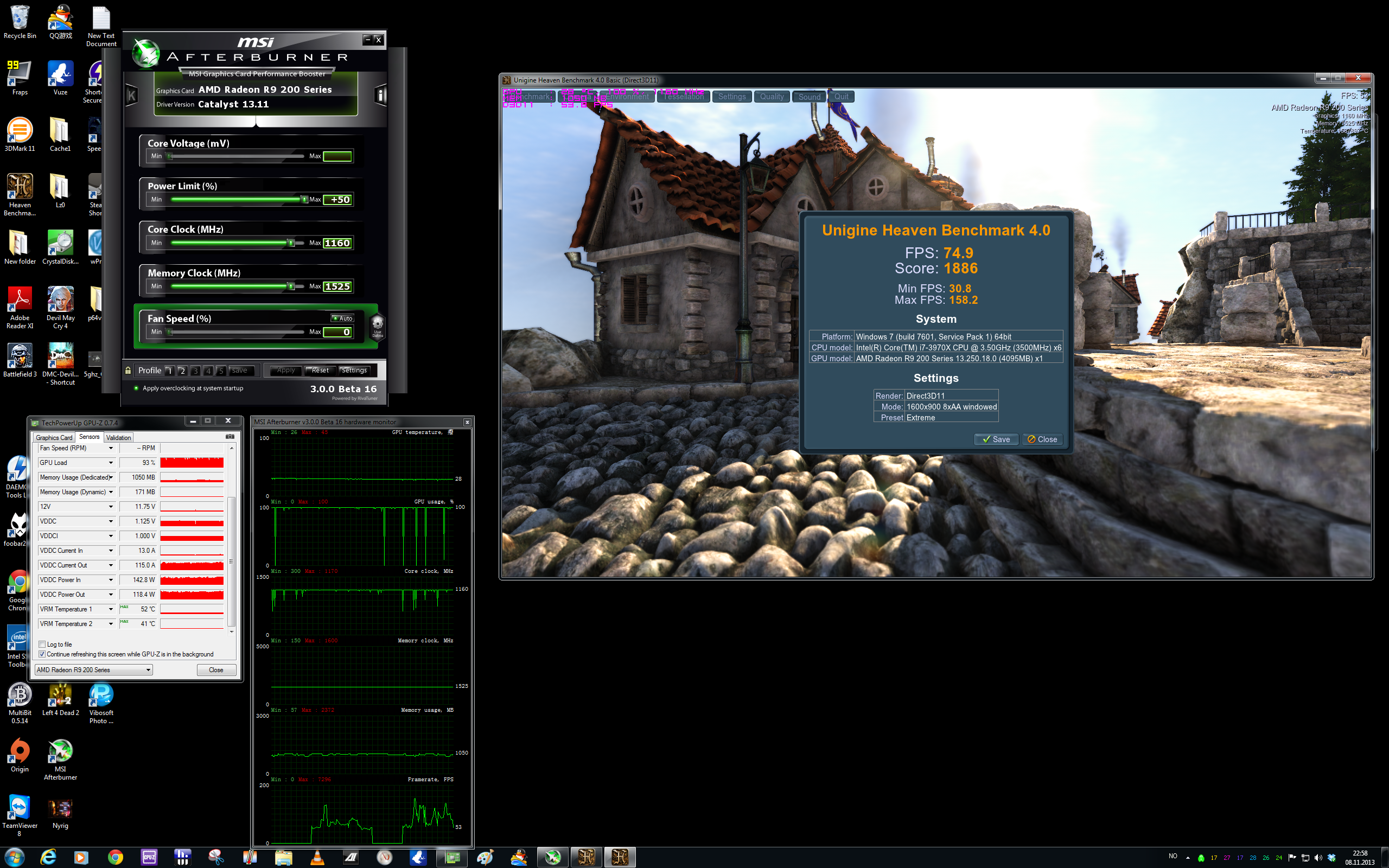Open 3DMark 11 shortcut
Screen dimensions: 1389x868
click(20, 133)
